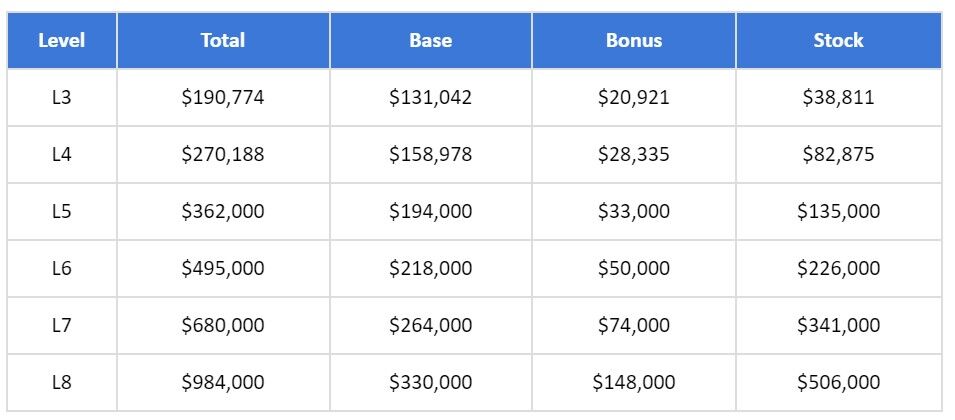955x420 pixels.
Task: Select the L3 level cell
Action: coord(62,98)
